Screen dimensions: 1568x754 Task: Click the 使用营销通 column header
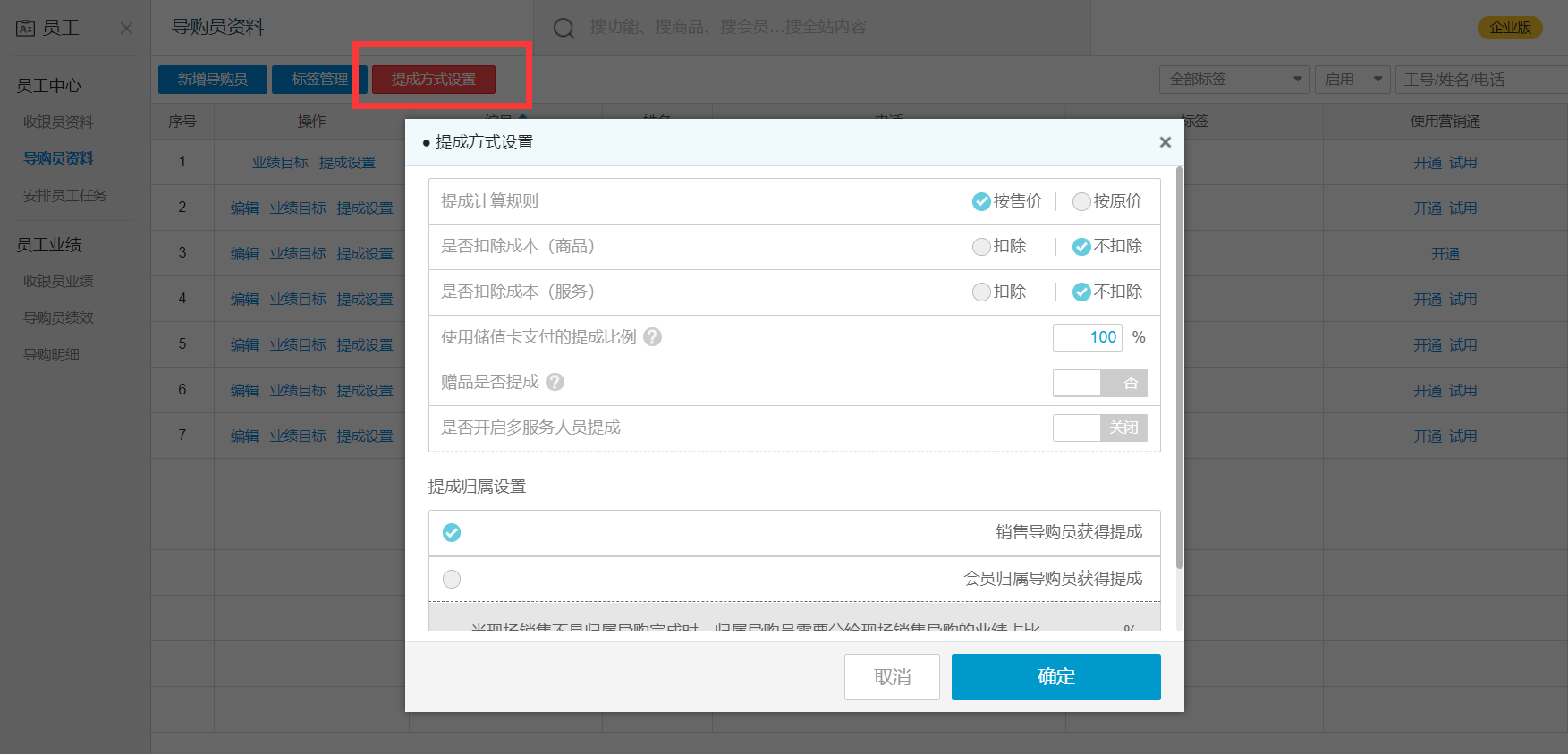pyautogui.click(x=1445, y=122)
